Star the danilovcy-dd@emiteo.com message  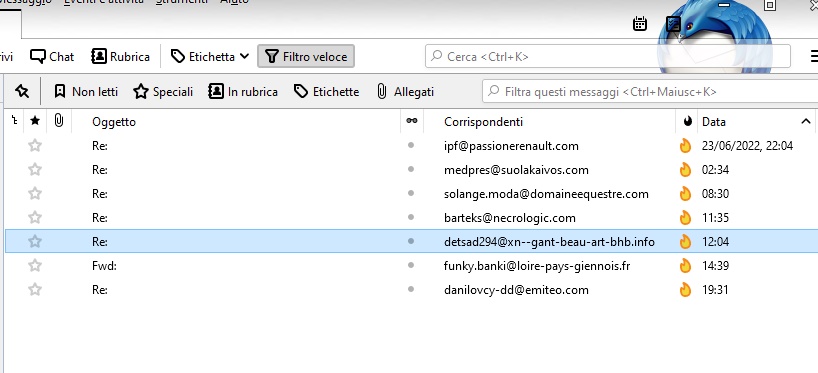click(x=35, y=290)
